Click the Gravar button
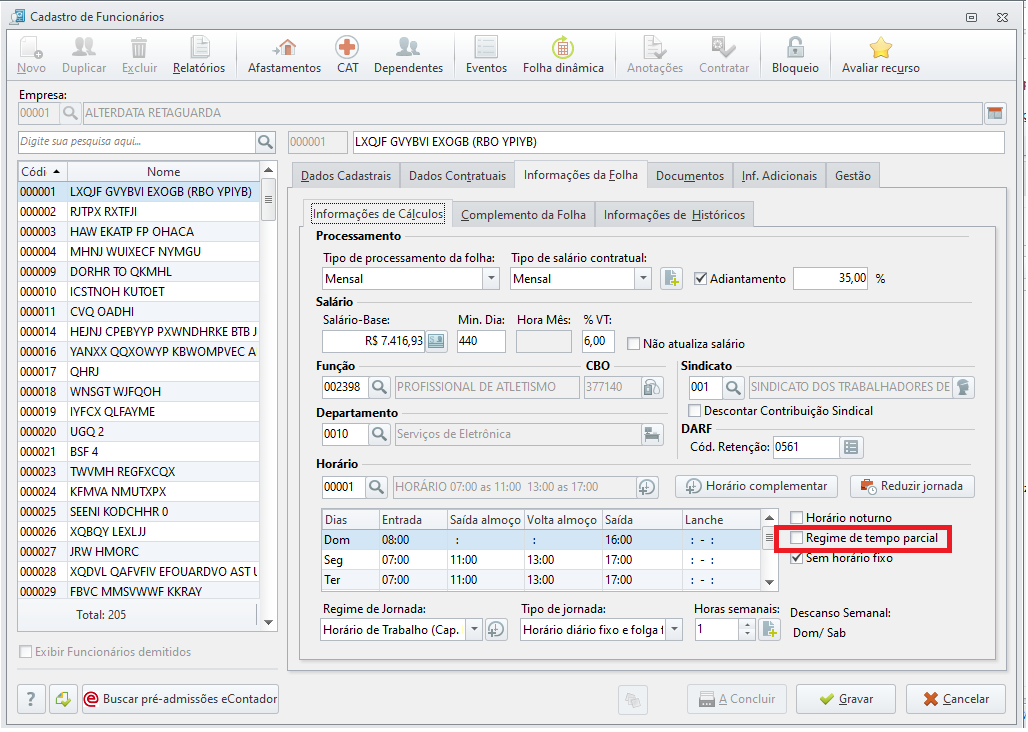Image resolution: width=1028 pixels, height=732 pixels. pos(845,699)
